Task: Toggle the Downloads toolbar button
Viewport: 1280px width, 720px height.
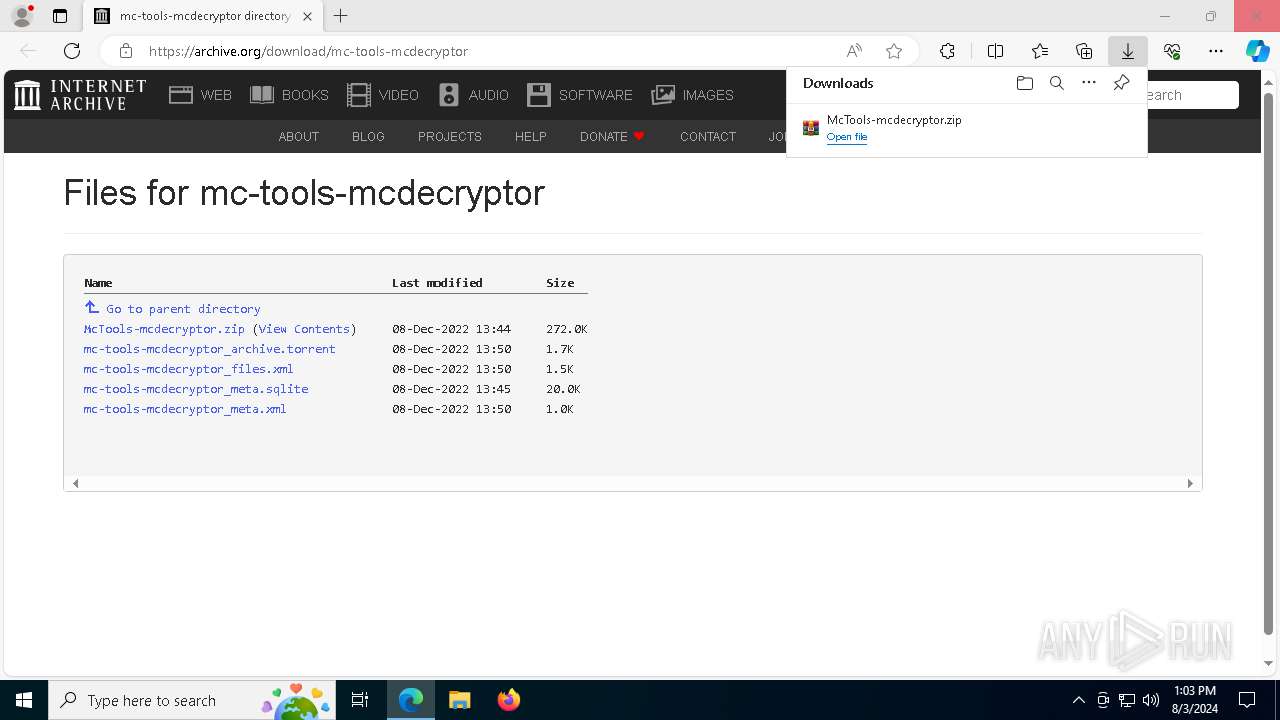Action: pos(1127,51)
